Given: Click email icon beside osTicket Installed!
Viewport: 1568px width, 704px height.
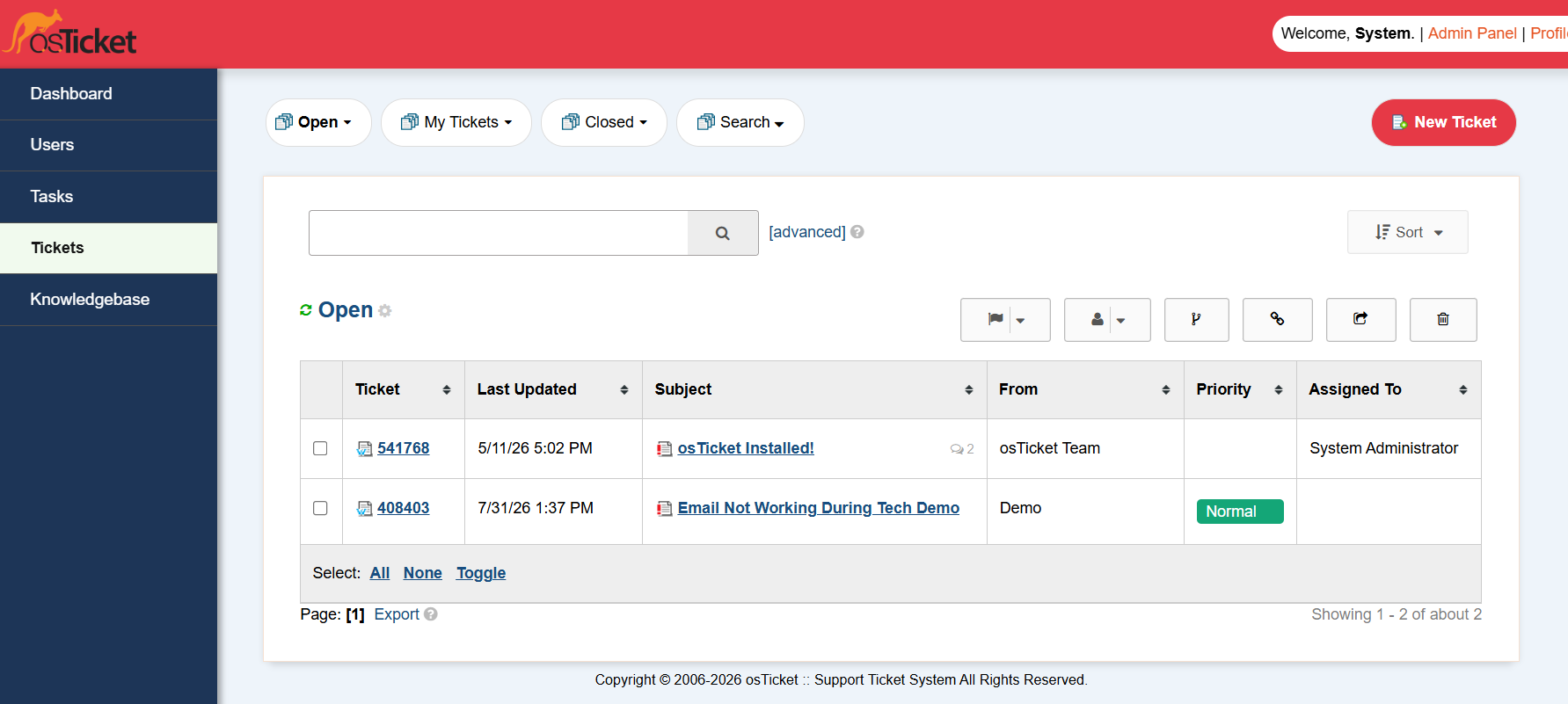Looking at the screenshot, I should point(665,449).
